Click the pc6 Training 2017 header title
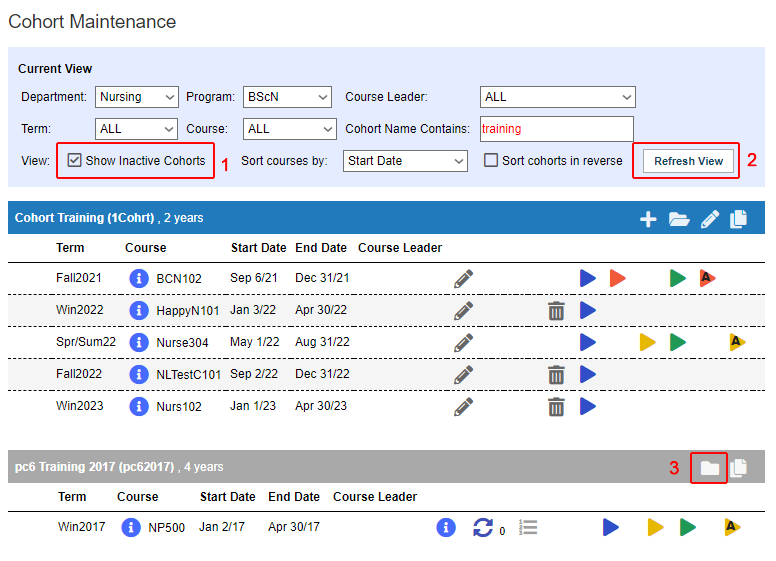Viewport: 776px width, 561px height. (95, 467)
